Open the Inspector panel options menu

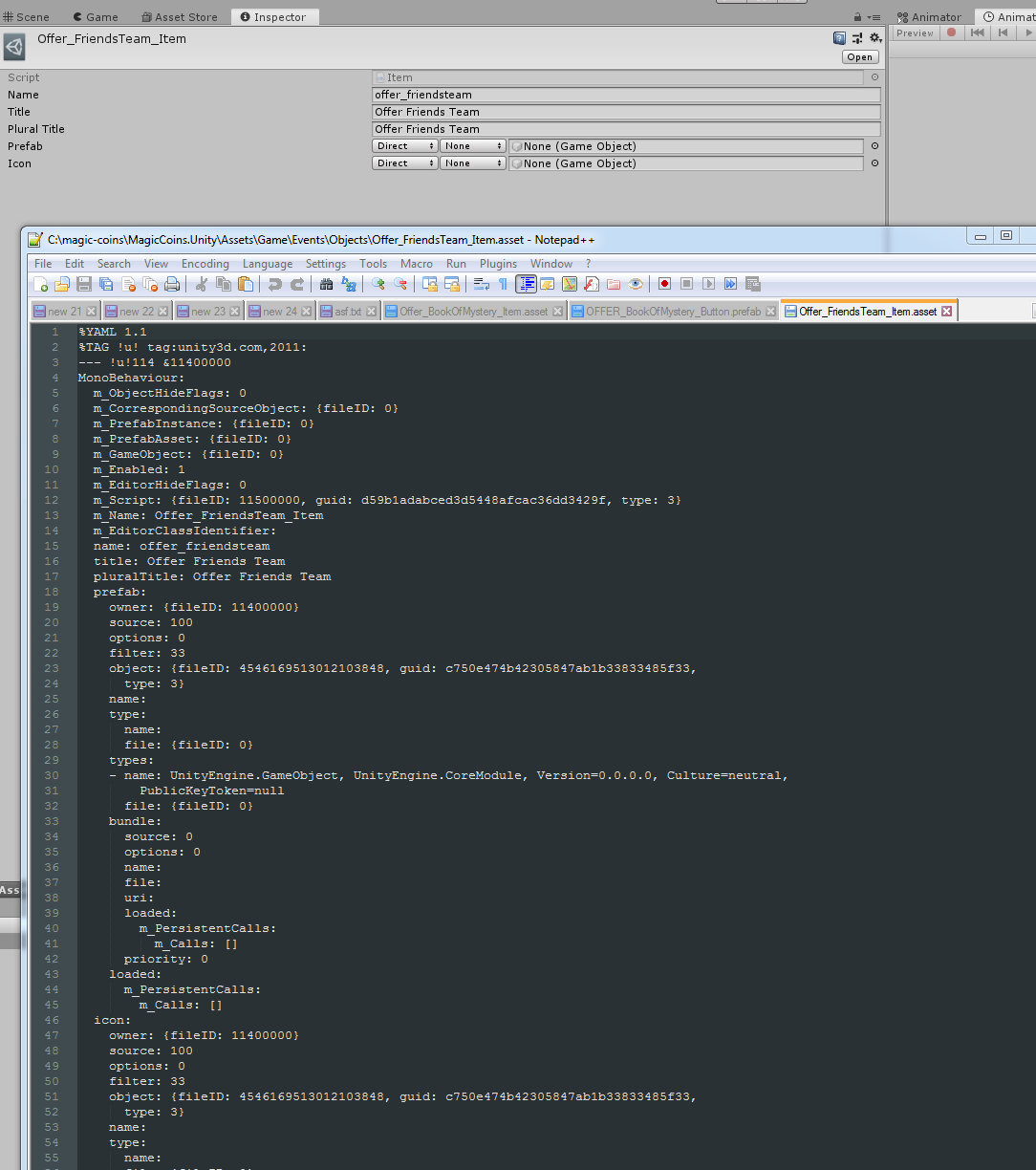pyautogui.click(x=874, y=17)
